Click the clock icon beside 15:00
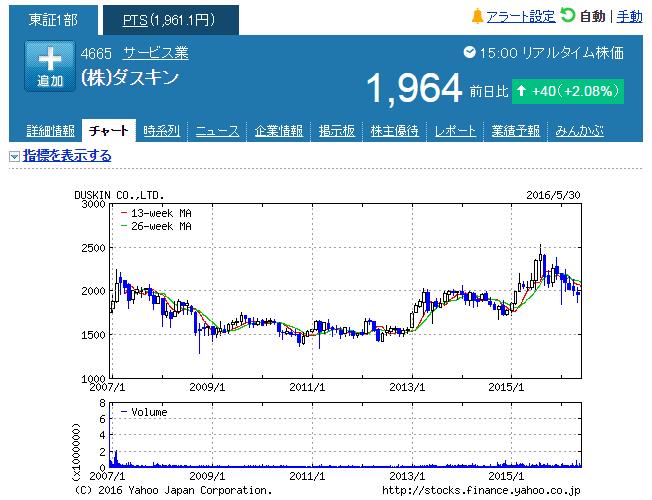The image size is (652, 500). [469, 52]
